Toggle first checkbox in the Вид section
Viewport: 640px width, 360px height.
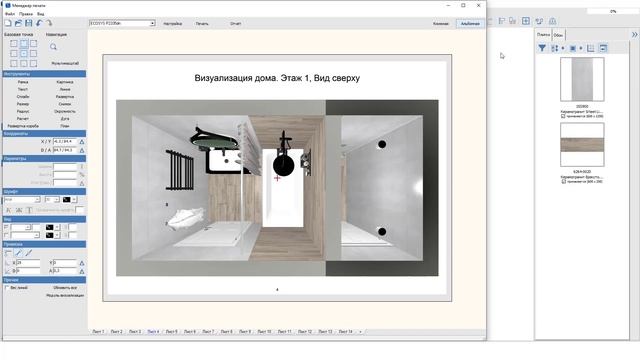6,227
